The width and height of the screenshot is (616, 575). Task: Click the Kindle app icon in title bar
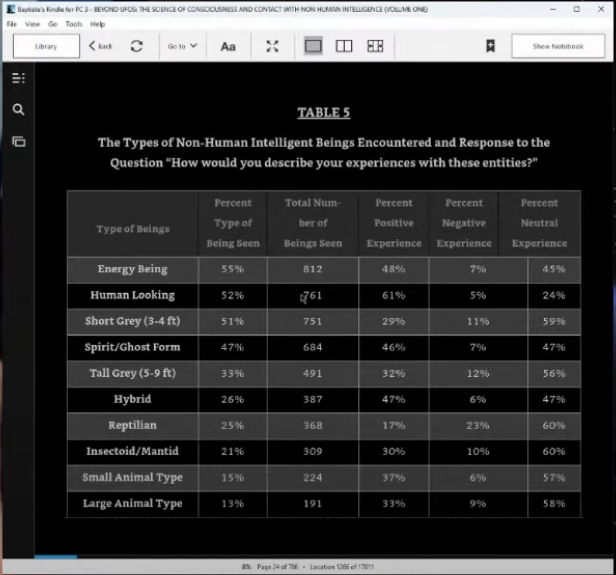click(x=8, y=8)
